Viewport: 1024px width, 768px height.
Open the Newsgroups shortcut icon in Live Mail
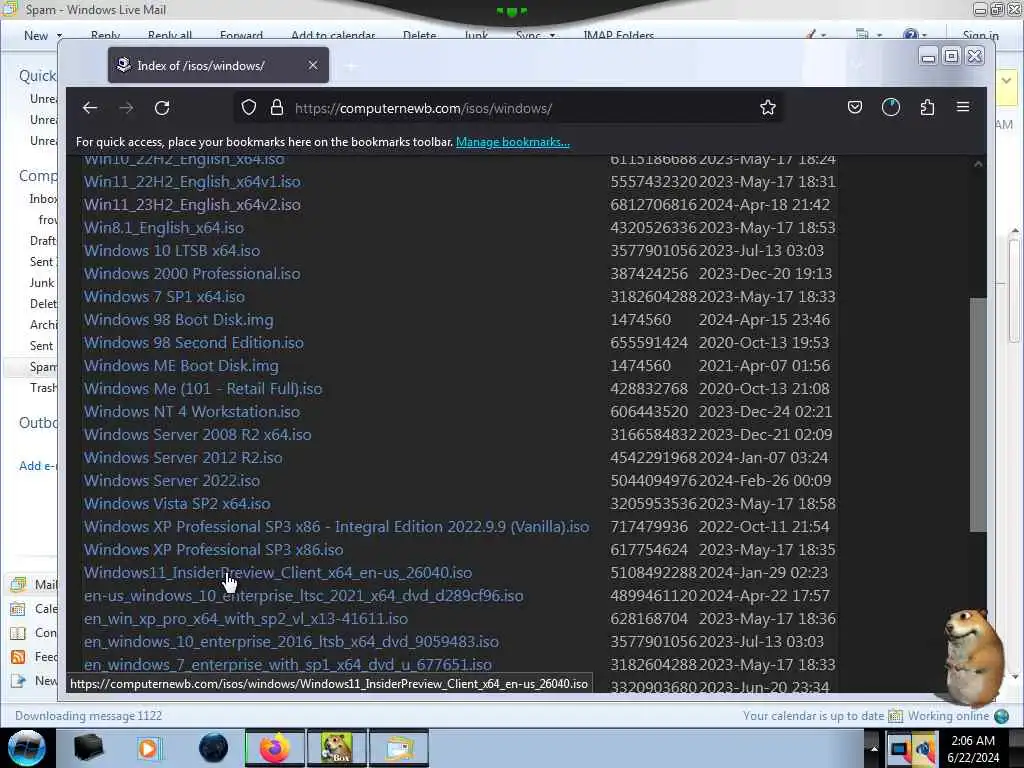[19, 681]
